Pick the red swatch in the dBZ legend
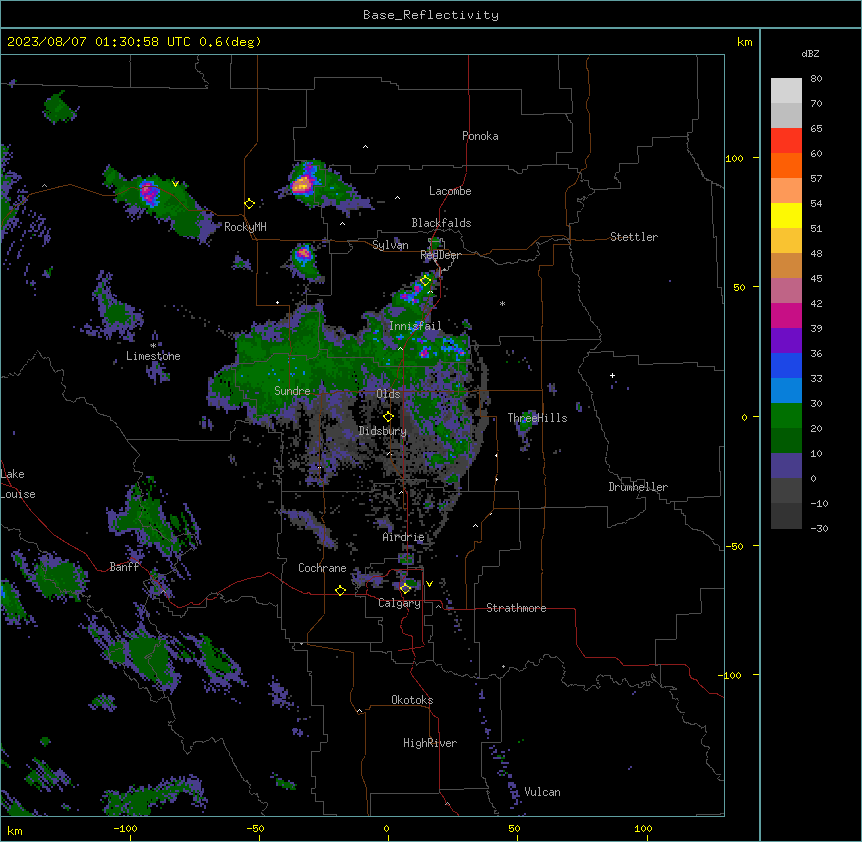Viewport: 862px width, 842px height. (x=786, y=141)
